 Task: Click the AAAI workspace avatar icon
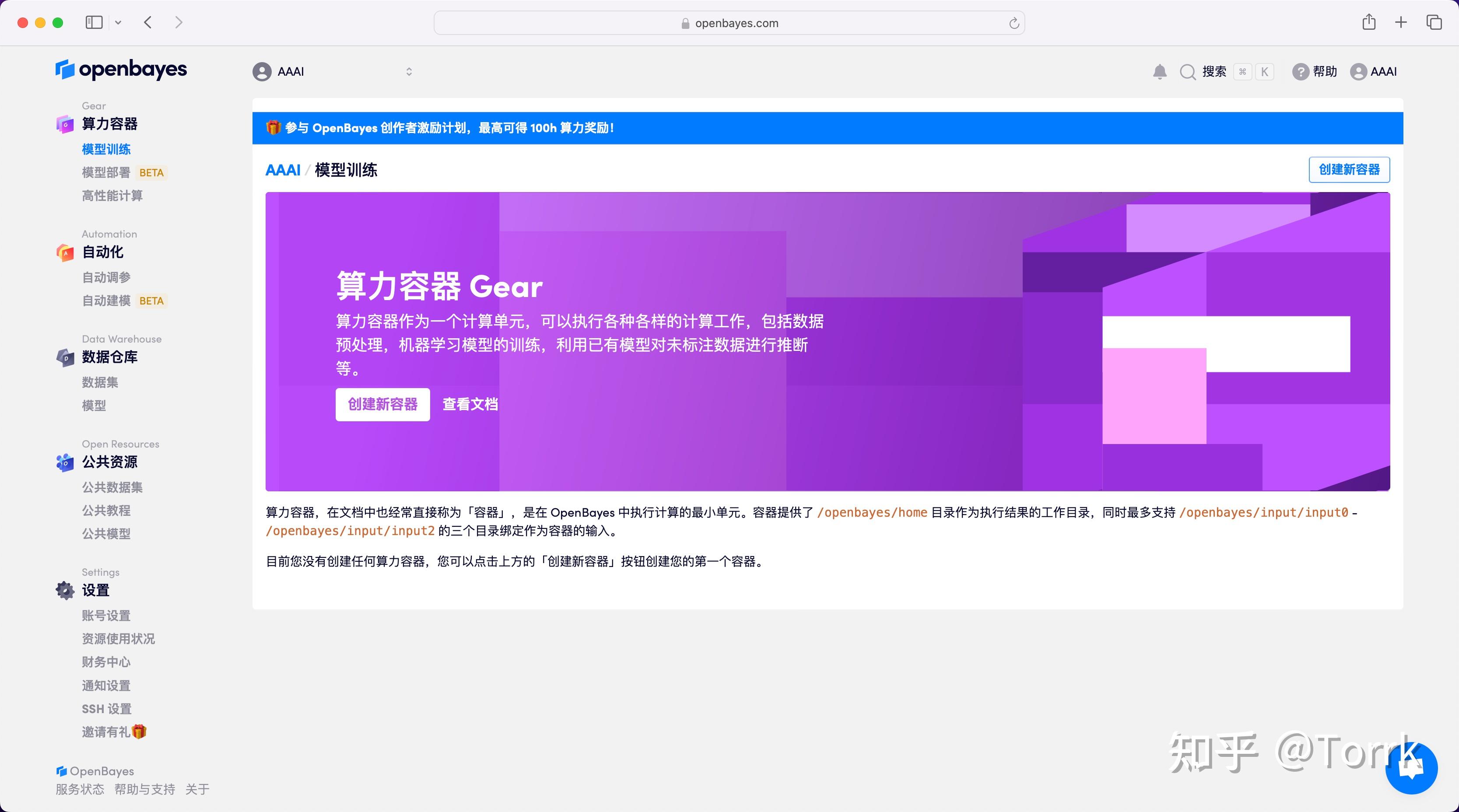262,72
